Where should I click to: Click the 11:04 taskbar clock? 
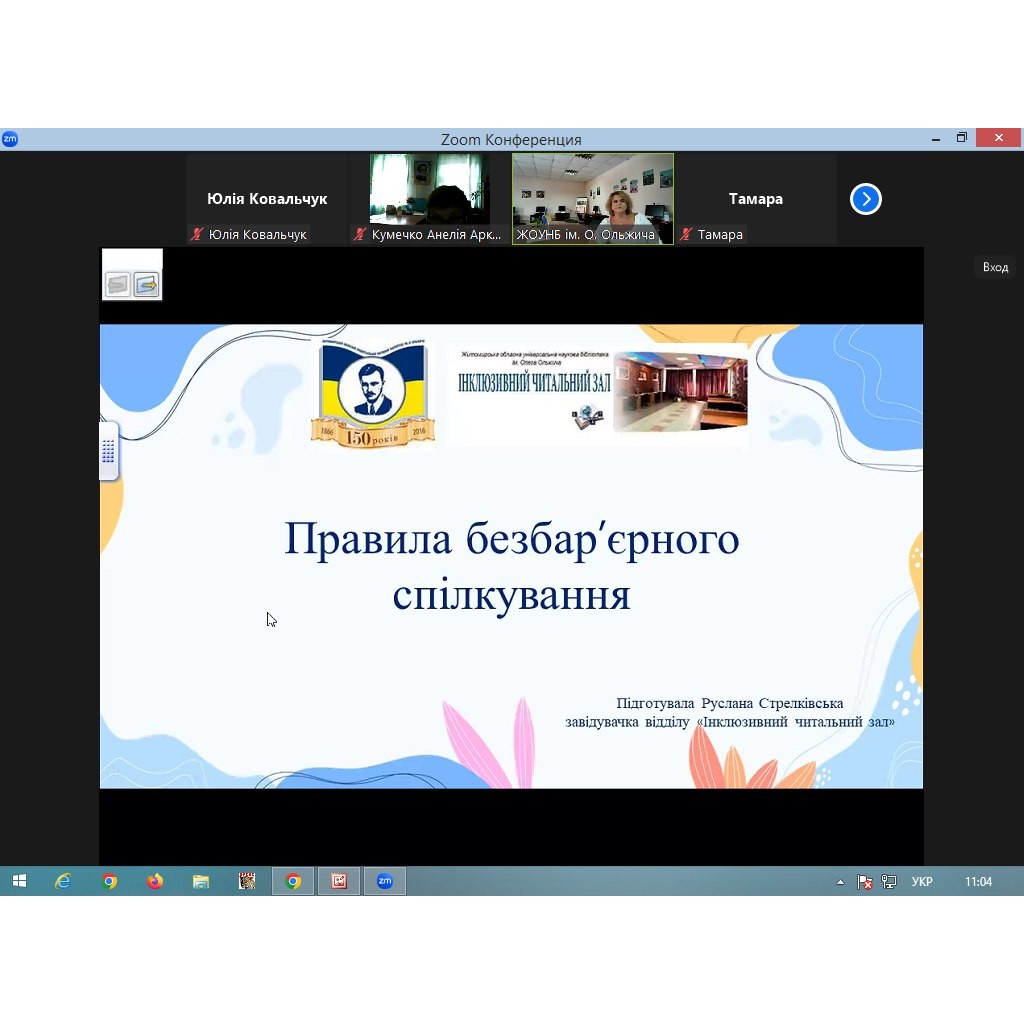pos(978,882)
